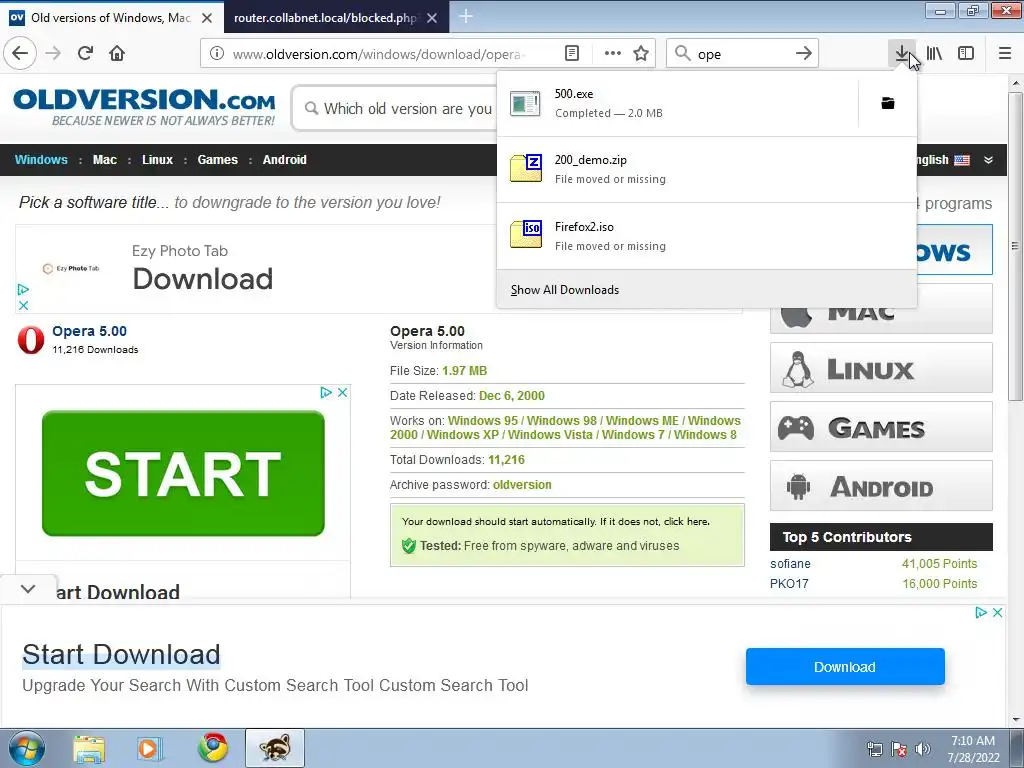Click the Firefox2.iso file icon
This screenshot has width=1024, height=768.
point(526,234)
